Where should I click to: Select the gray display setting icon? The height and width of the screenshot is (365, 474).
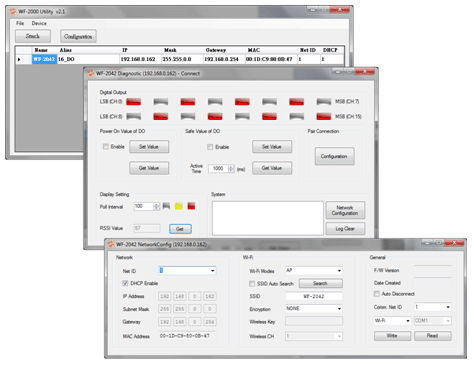coord(166,206)
